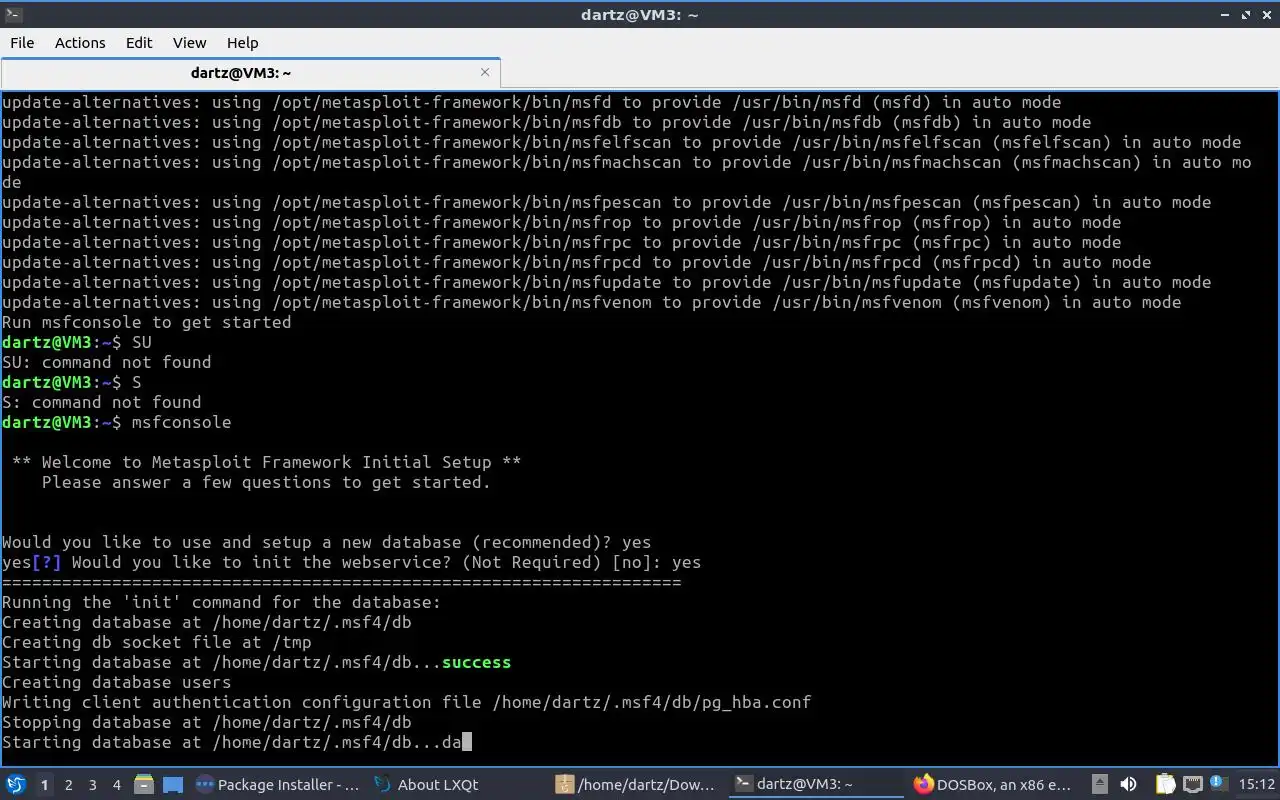Open the clipboard manager tray icon
This screenshot has width=1280, height=800.
point(1166,785)
